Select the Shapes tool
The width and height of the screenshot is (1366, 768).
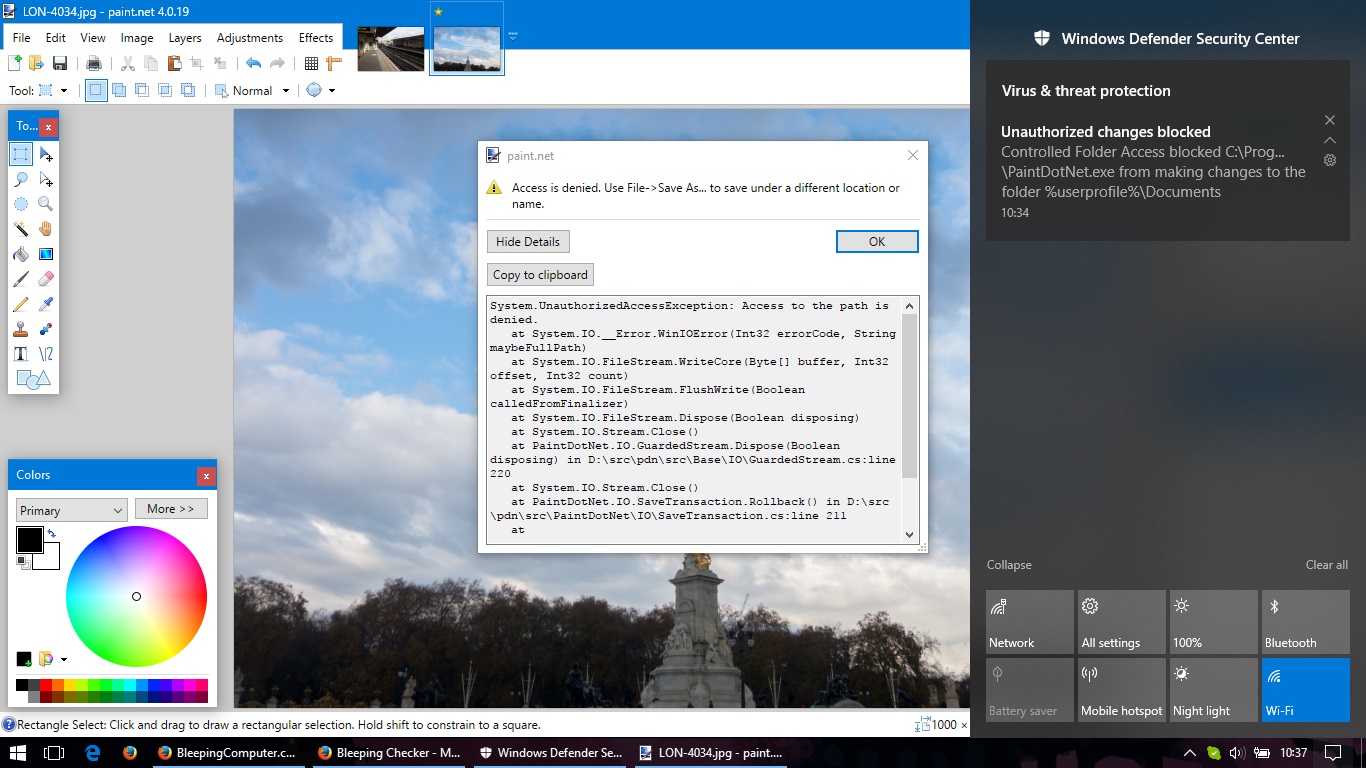(x=33, y=379)
